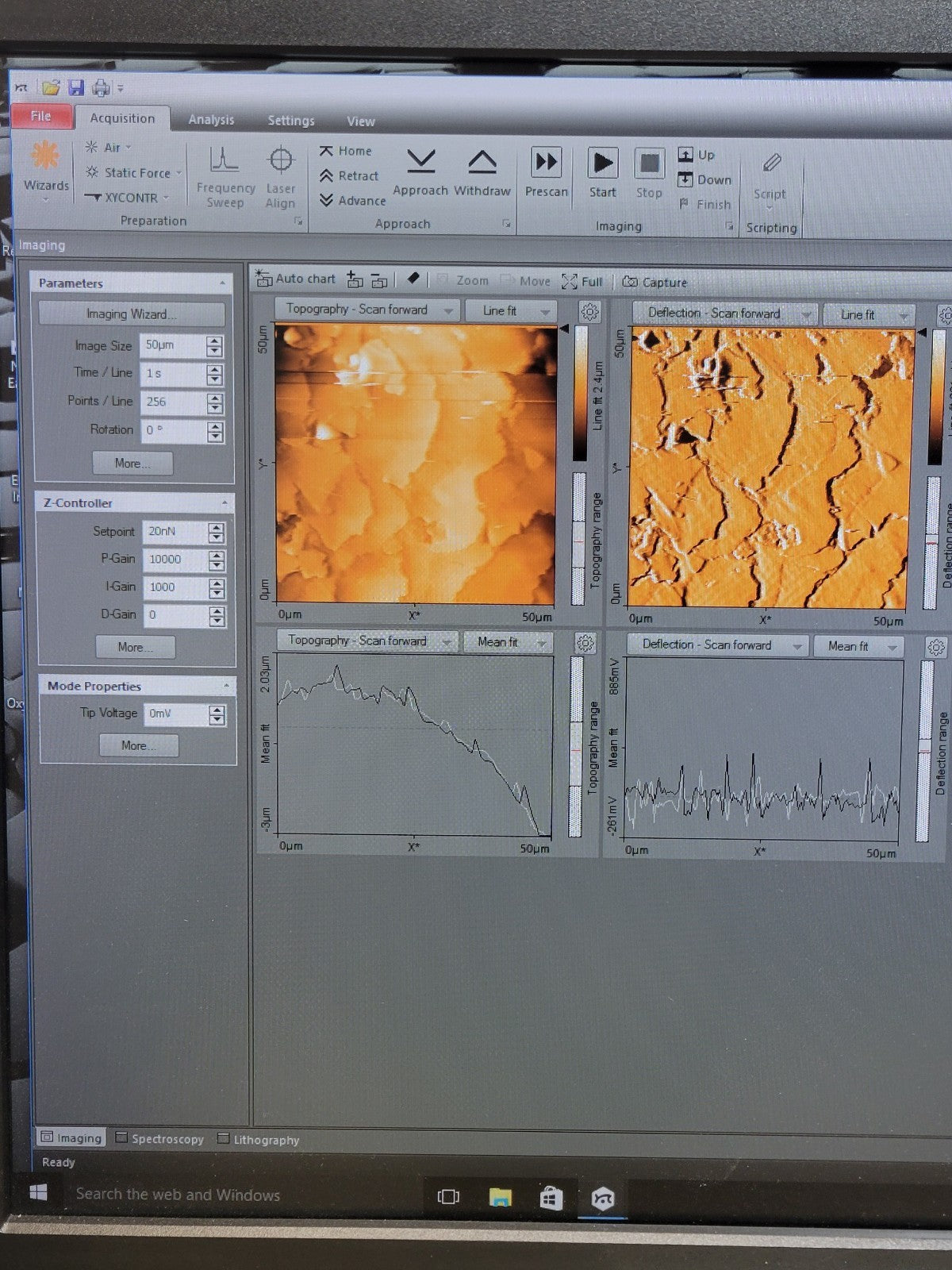The width and height of the screenshot is (952, 1270).
Task: Open top-right Deflection signal dropdown
Action: tap(724, 314)
